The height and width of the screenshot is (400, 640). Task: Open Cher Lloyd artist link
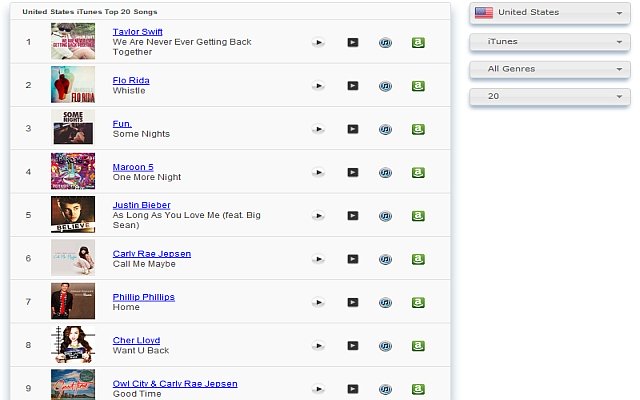click(x=136, y=340)
